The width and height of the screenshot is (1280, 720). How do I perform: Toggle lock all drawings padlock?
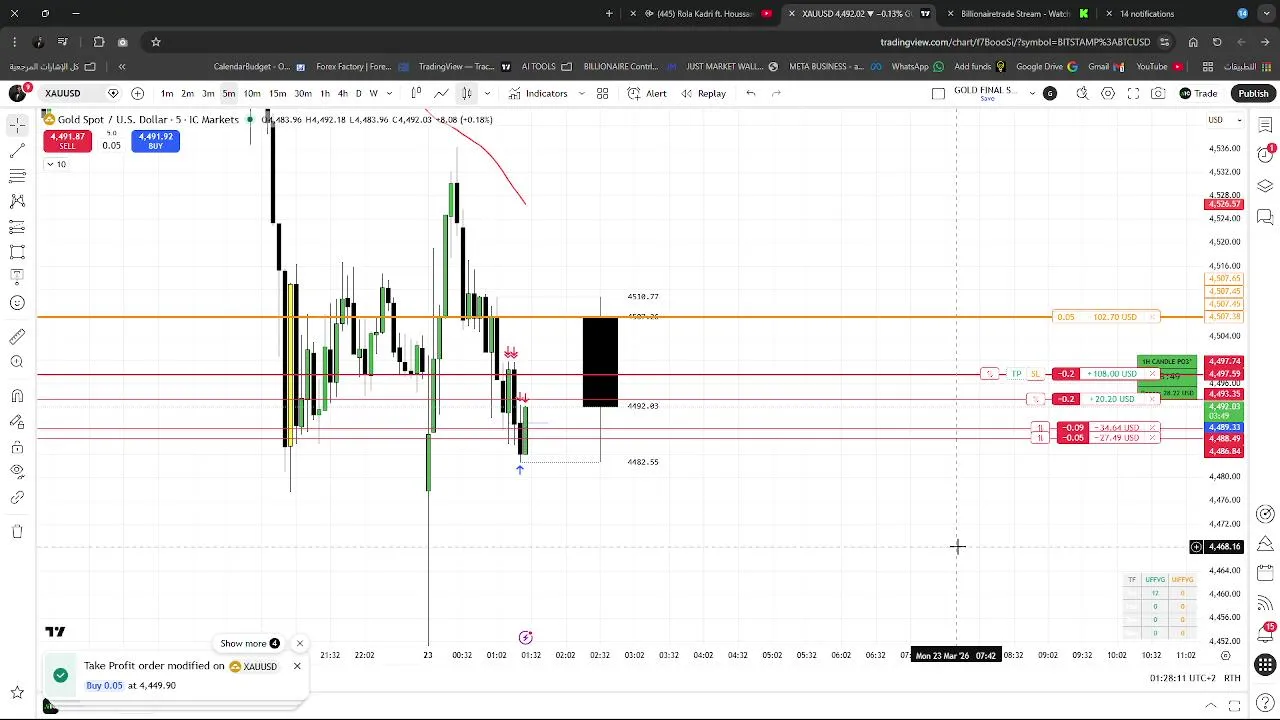tap(17, 447)
